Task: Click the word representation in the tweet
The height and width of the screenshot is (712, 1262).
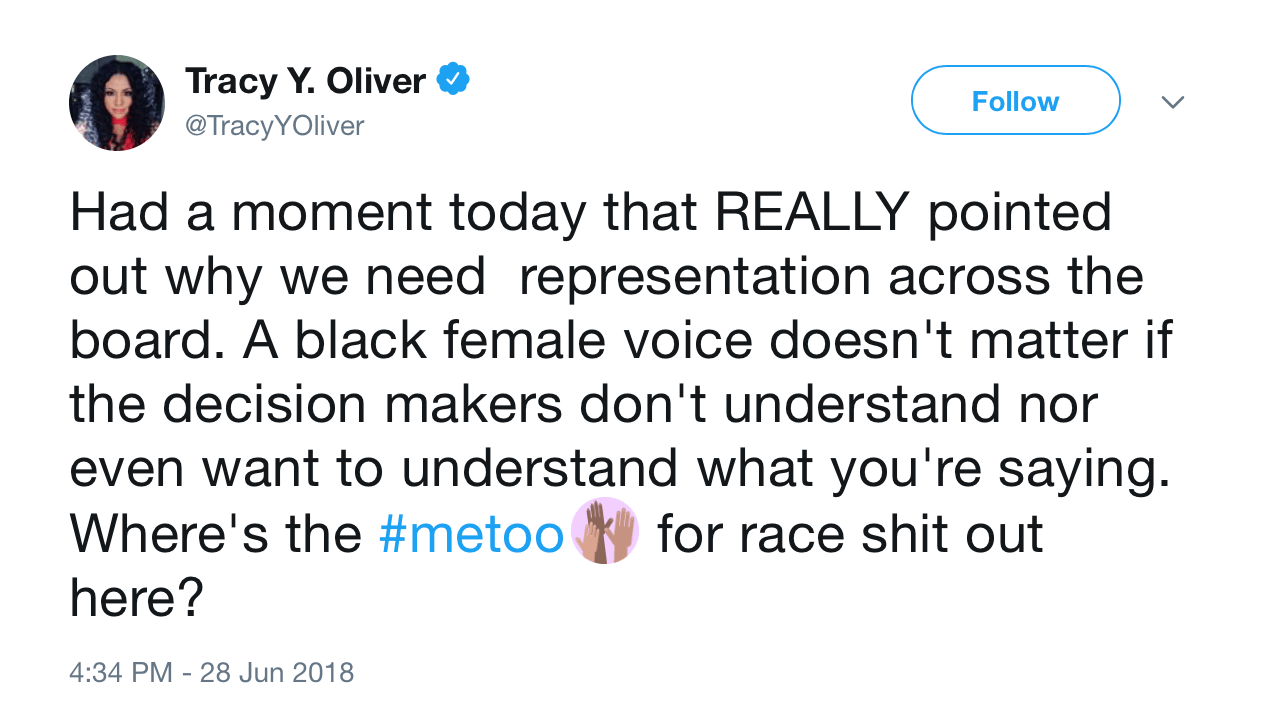Action: coord(696,277)
